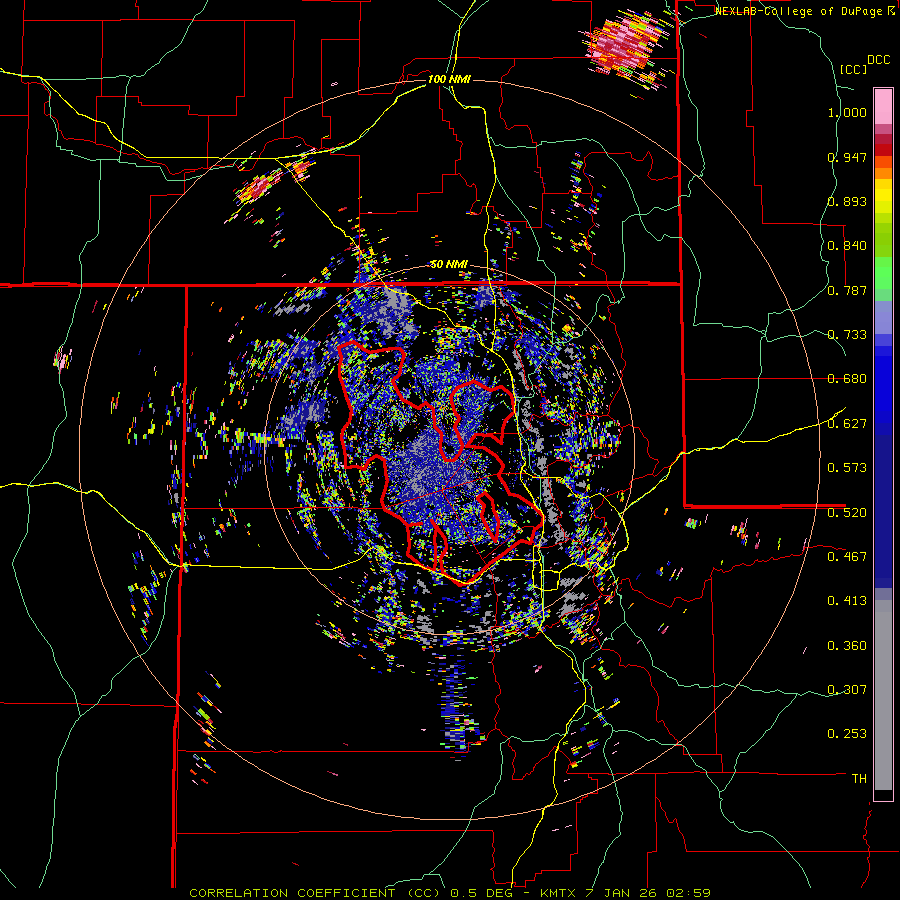The image size is (900, 900).
Task: Click the 1.000 value on color scale
Action: coord(847,112)
